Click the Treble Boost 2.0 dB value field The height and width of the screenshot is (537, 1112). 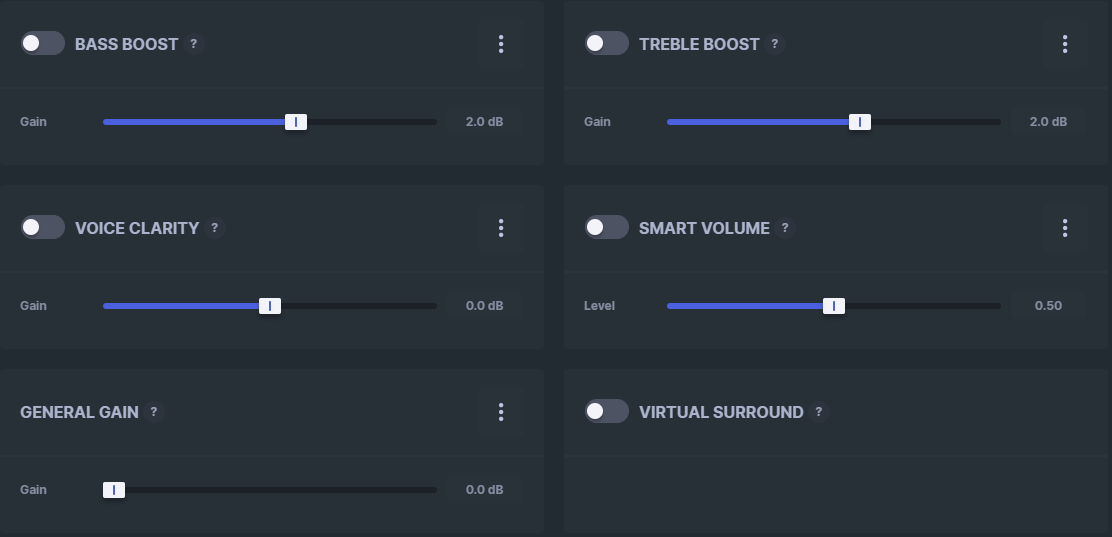pyautogui.click(x=1048, y=122)
